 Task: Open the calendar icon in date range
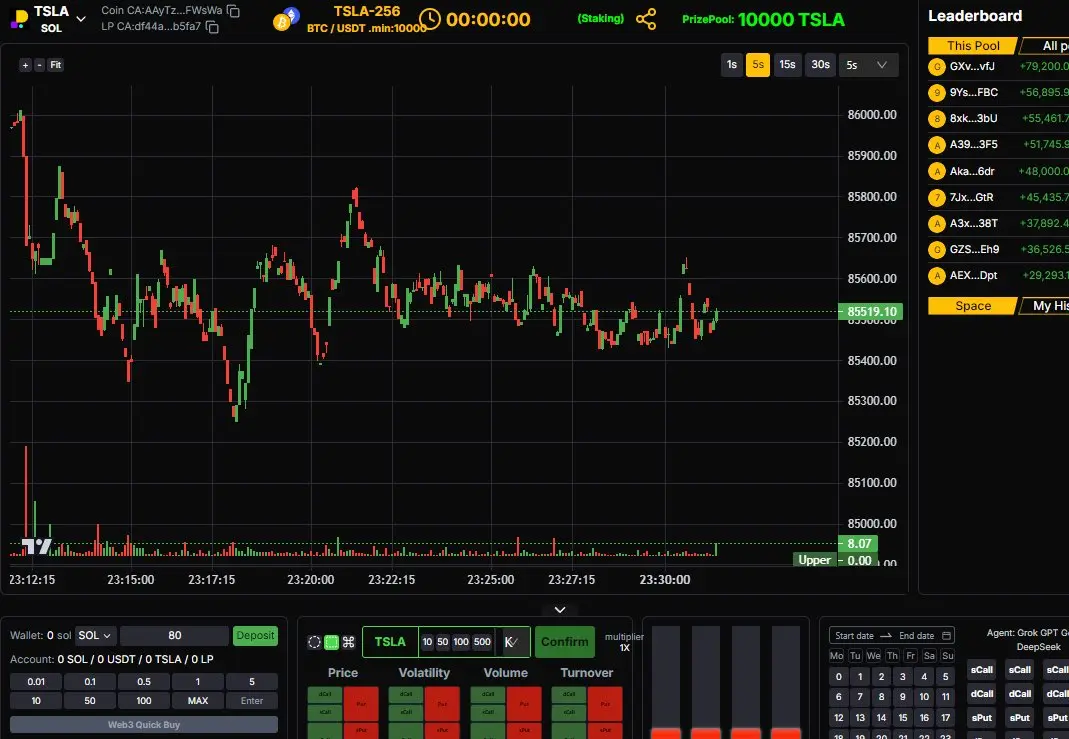click(x=946, y=635)
